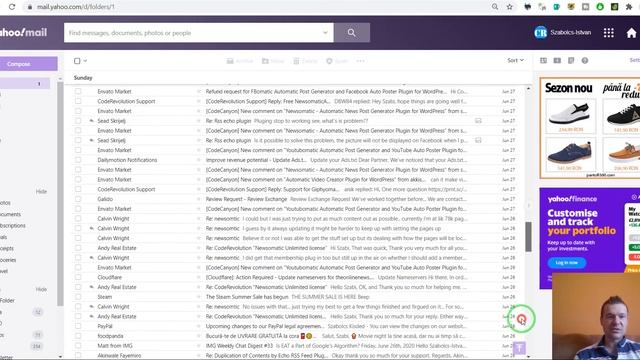640x360 pixels.
Task: Select the Matt from IMG email checkbox
Action: tap(78, 346)
